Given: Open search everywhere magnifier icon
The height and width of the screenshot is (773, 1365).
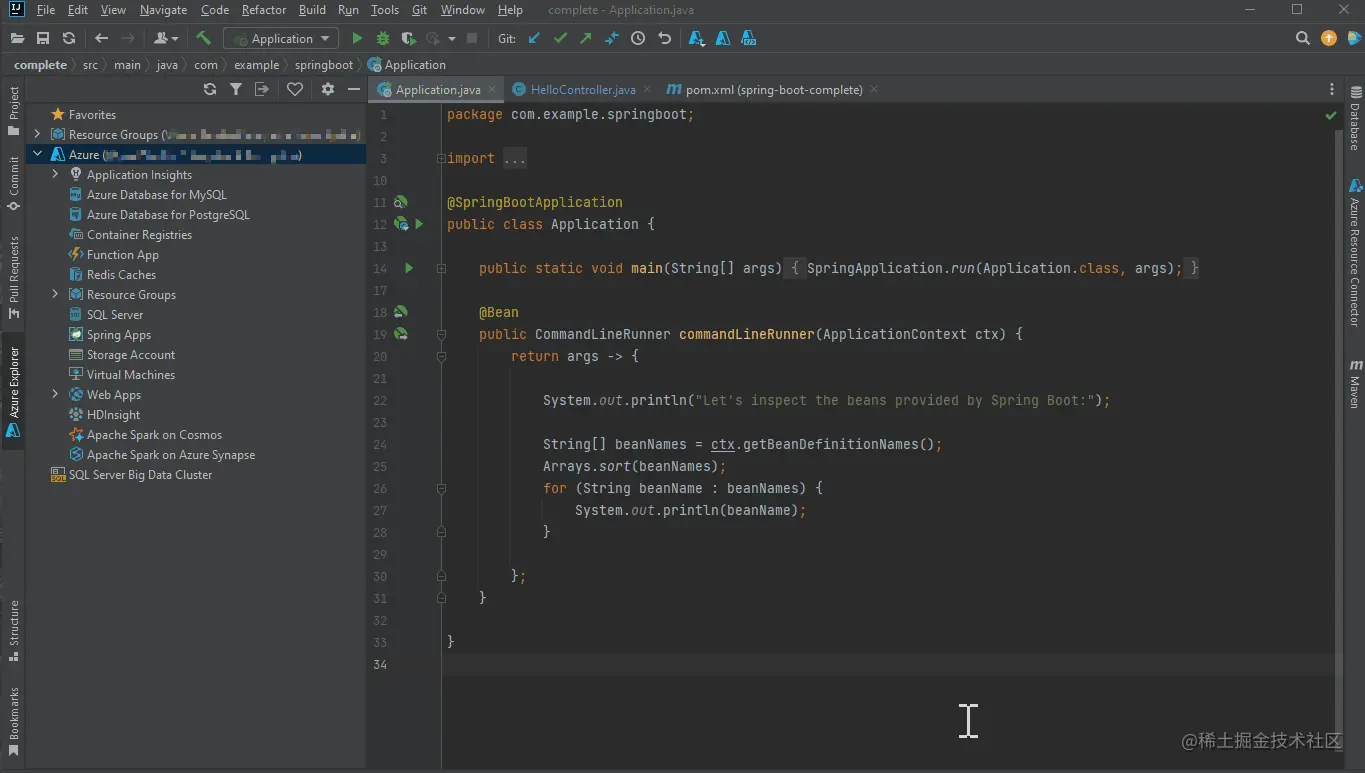Looking at the screenshot, I should click(x=1302, y=38).
